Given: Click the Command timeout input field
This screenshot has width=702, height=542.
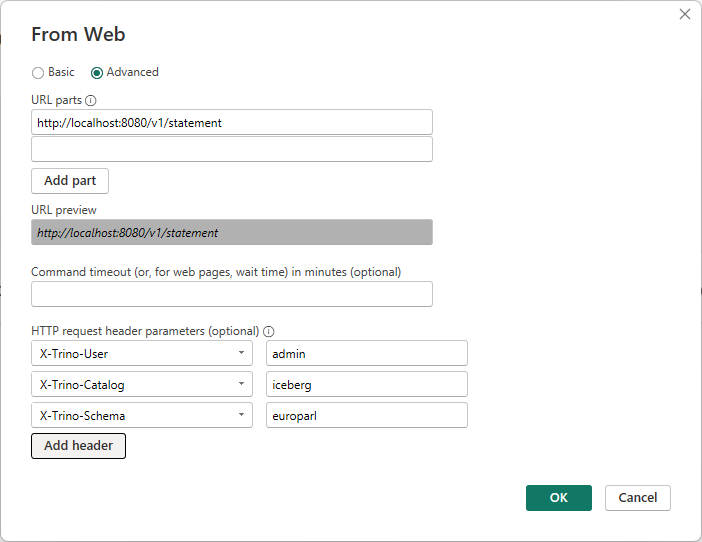Looking at the screenshot, I should coord(231,294).
